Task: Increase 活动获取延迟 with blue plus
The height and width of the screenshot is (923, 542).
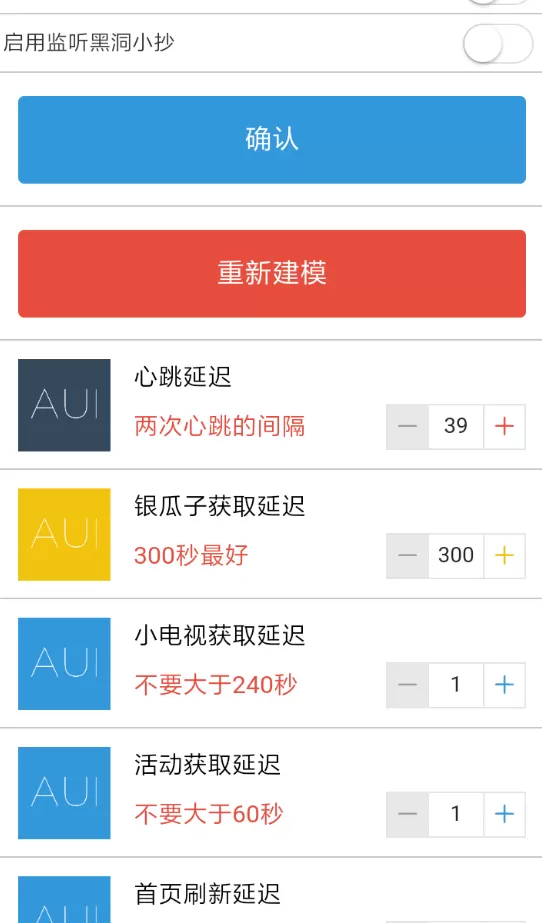Action: (504, 815)
